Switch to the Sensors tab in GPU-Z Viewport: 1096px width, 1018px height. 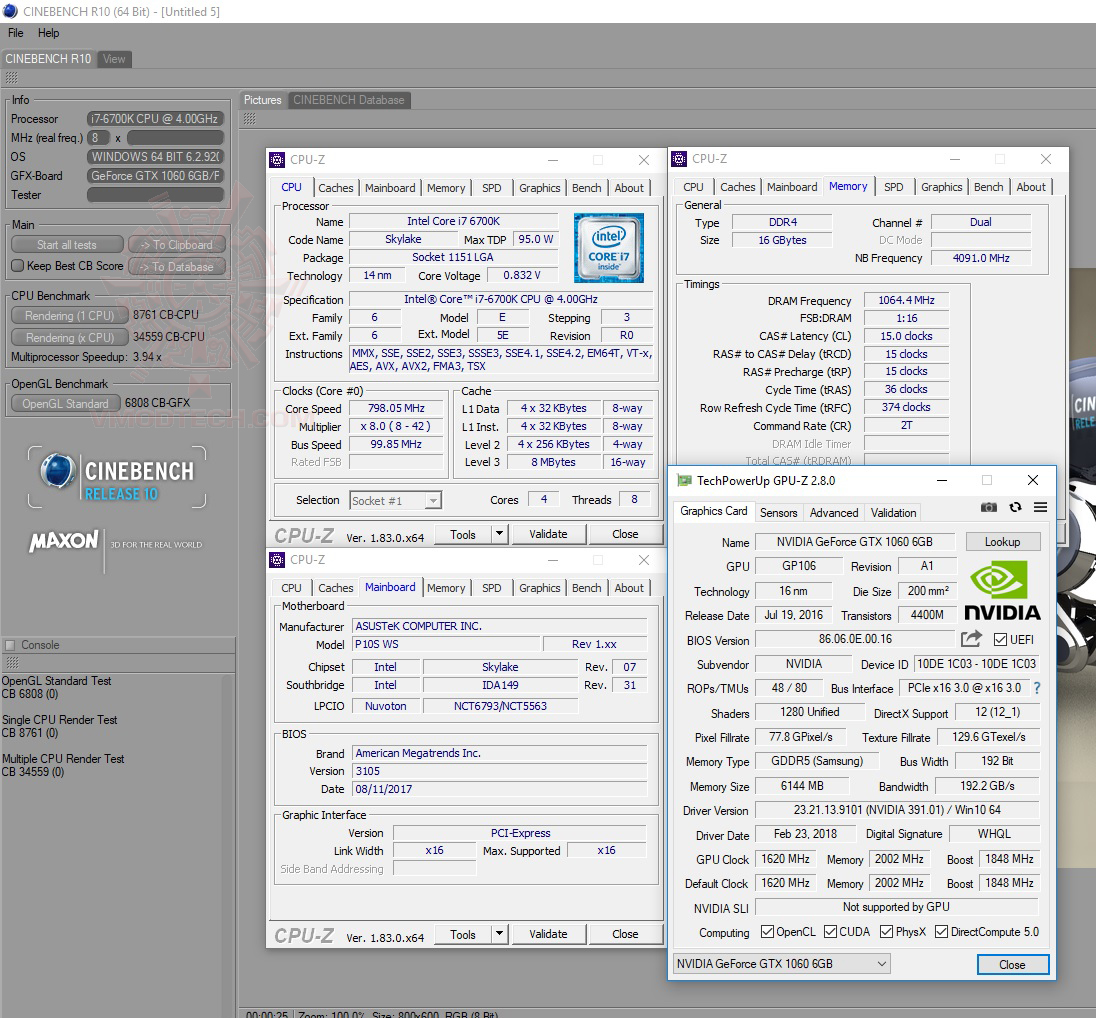pos(778,512)
